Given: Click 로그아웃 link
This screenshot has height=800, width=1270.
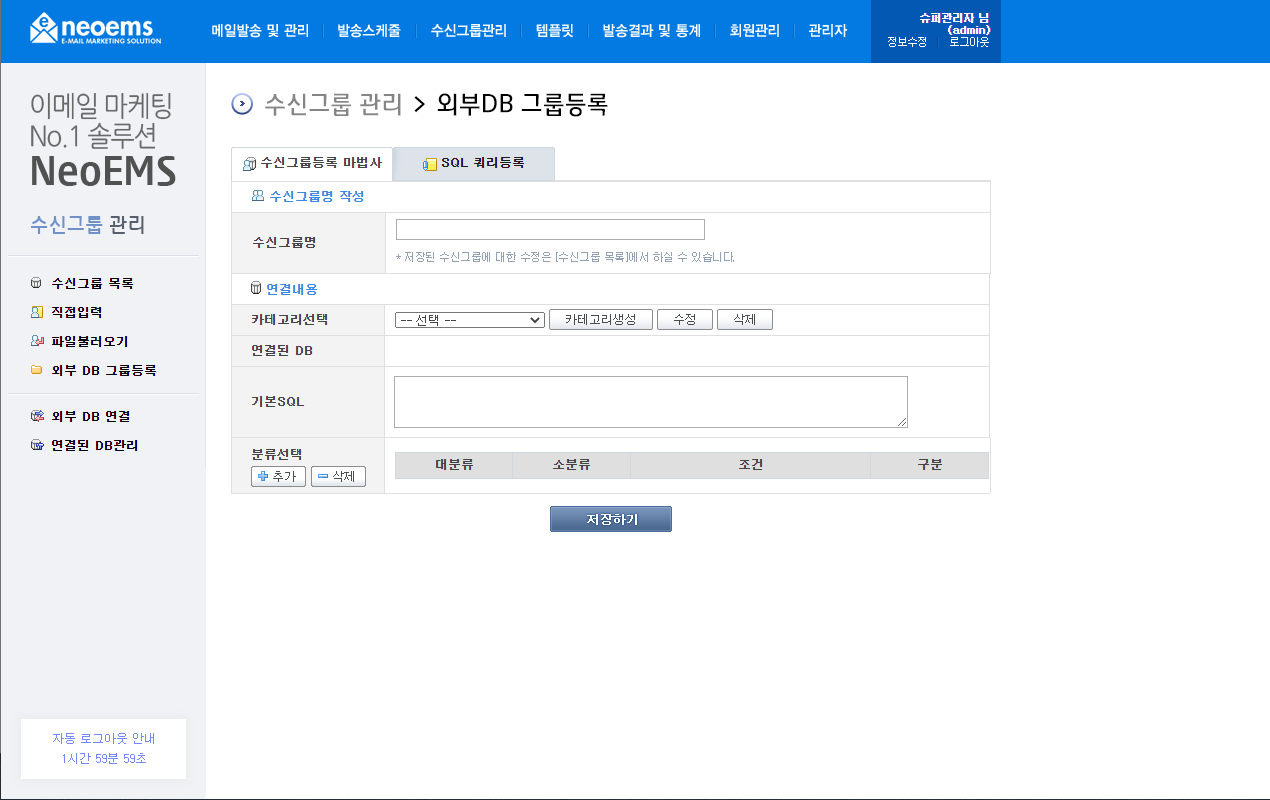Looking at the screenshot, I should click(969, 43).
